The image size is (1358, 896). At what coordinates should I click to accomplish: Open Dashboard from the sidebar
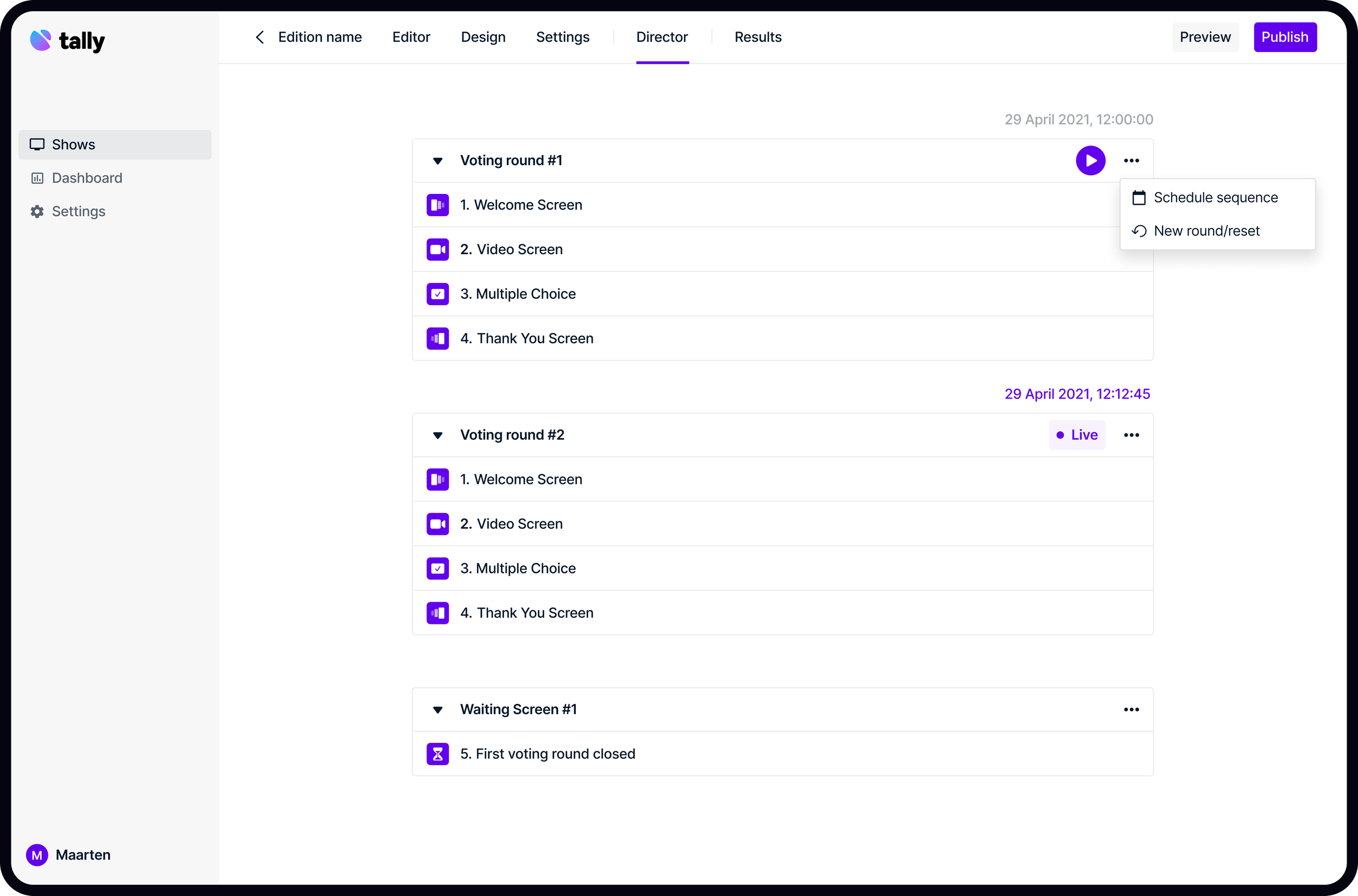87,178
